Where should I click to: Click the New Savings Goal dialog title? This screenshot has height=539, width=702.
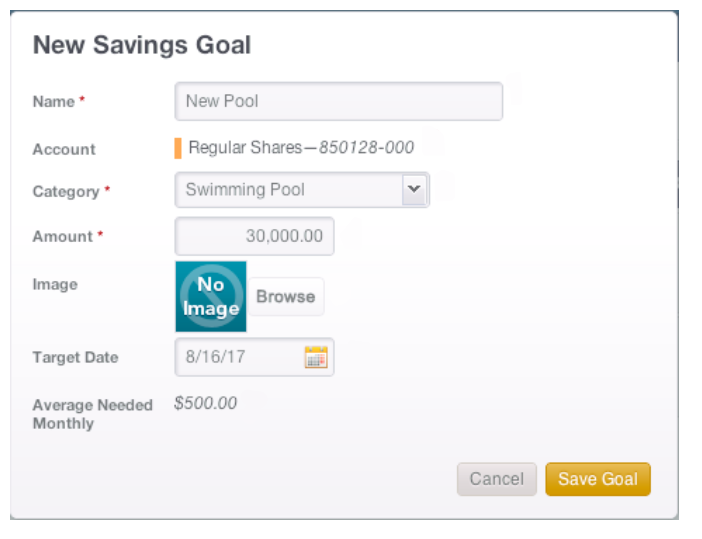[142, 45]
